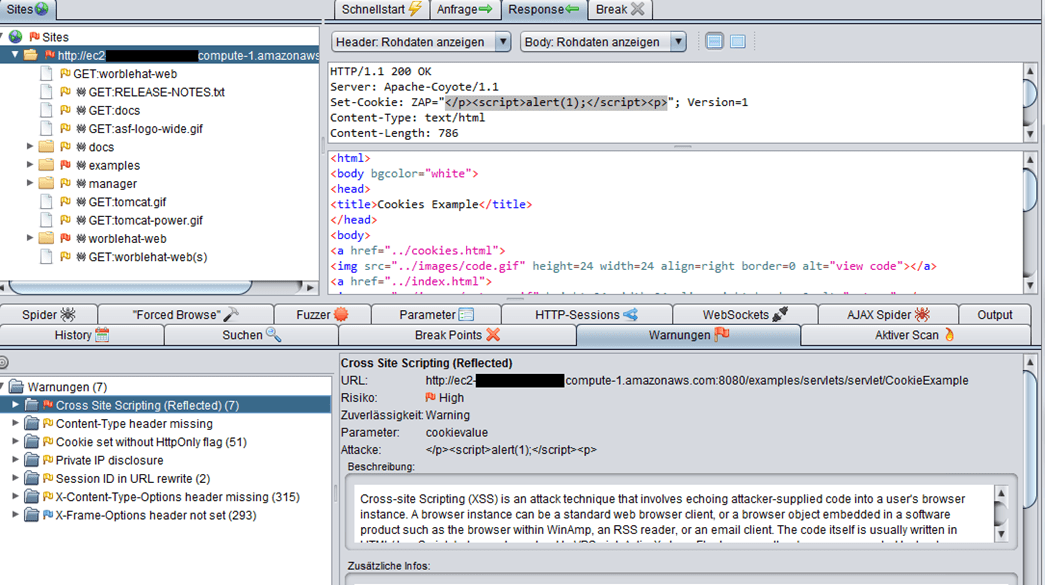This screenshot has height=585, width=1045.
Task: Expand the docs folder in Sites tree
Action: 30,147
